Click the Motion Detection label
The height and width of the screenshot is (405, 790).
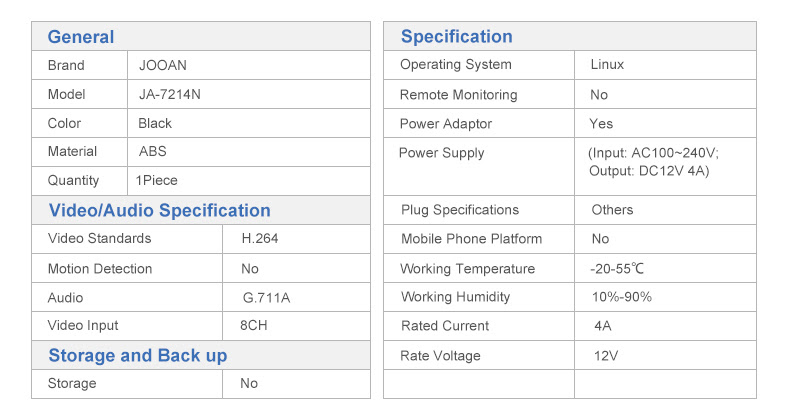pos(100,268)
